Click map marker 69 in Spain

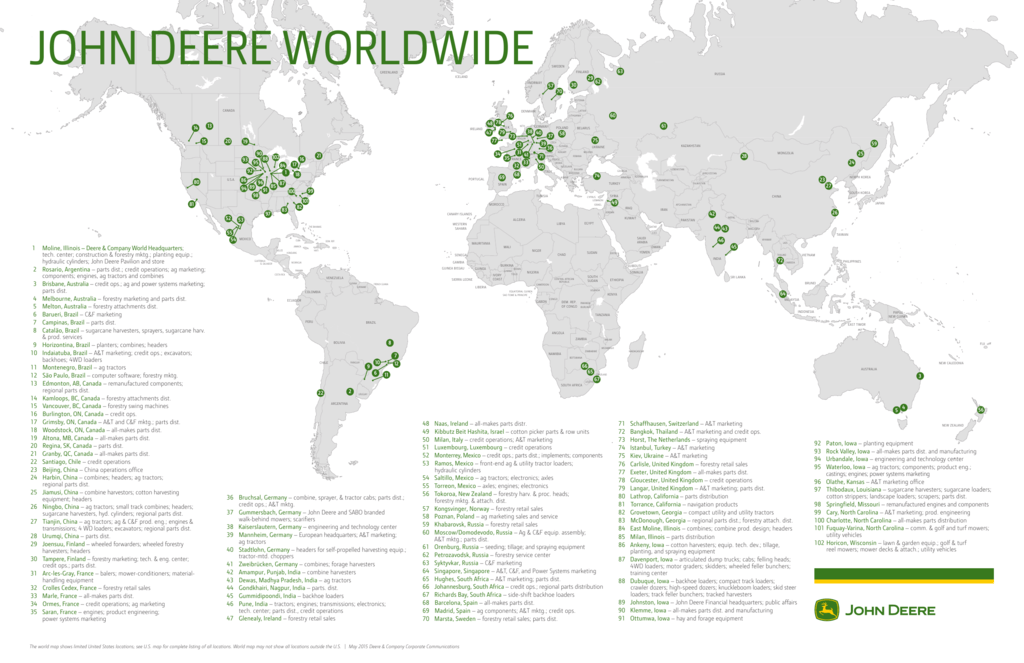point(502,177)
